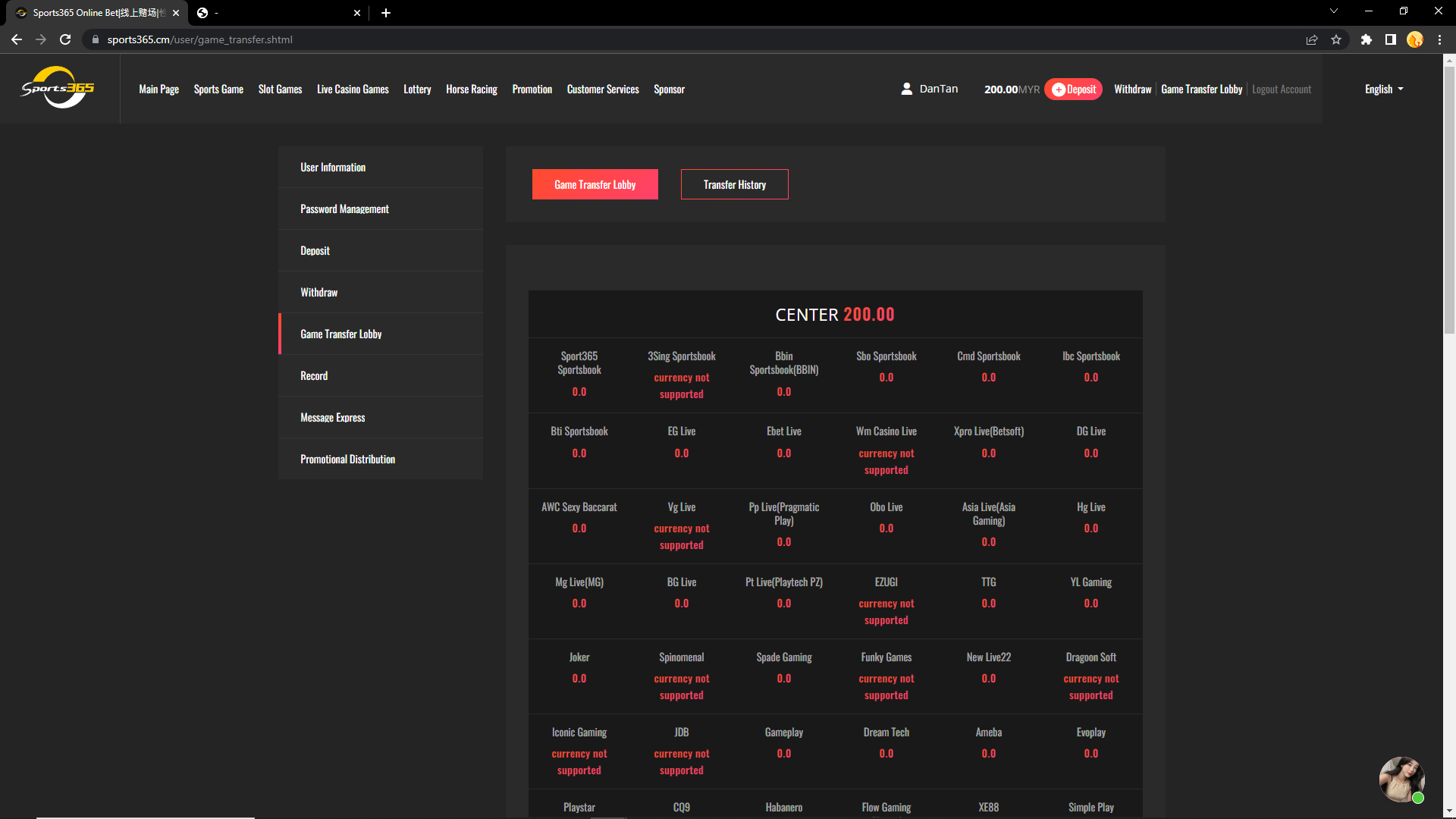Click the red Deposit button in the header
1456x819 pixels.
tap(1073, 89)
